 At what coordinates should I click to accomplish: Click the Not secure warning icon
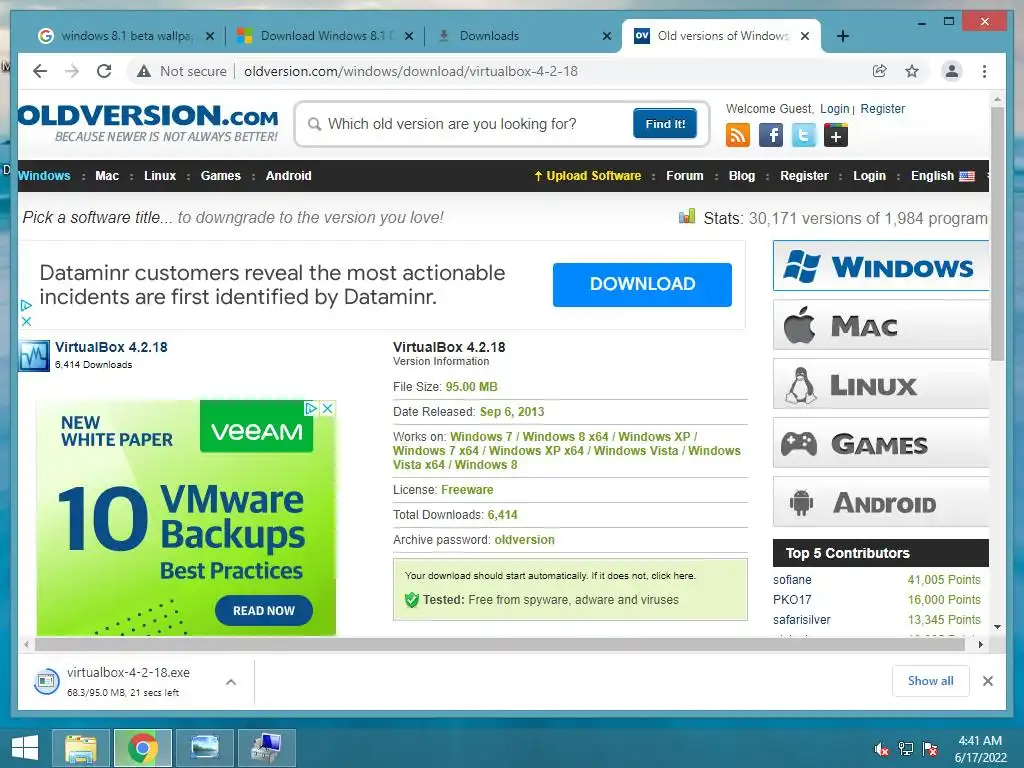tap(144, 71)
